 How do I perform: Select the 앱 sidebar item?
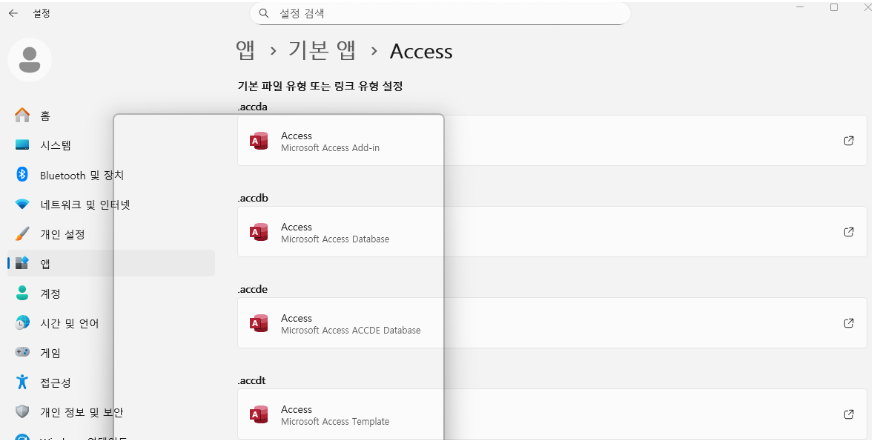point(111,263)
